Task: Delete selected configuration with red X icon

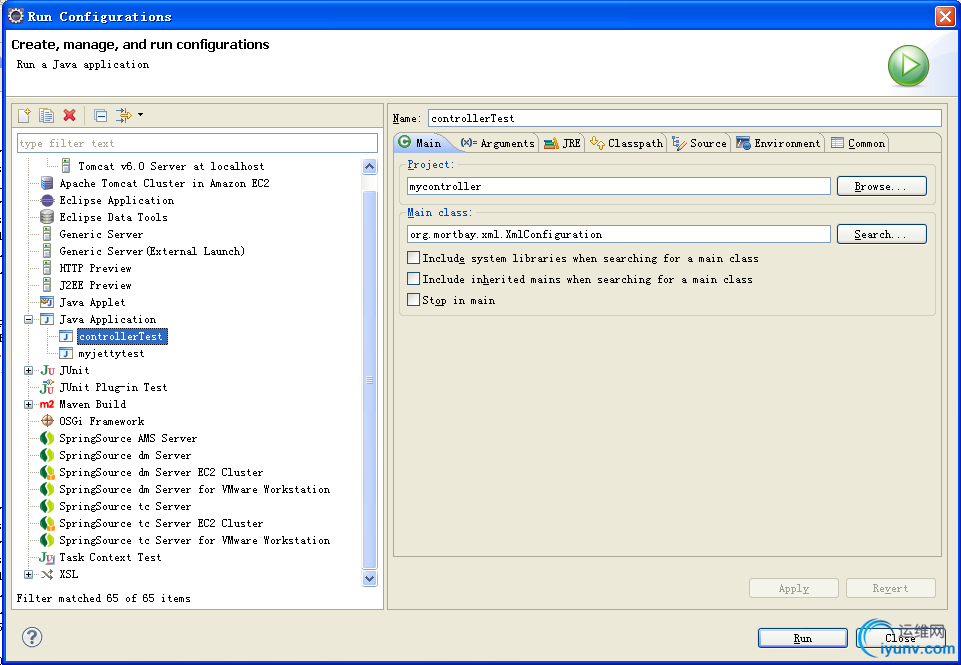Action: (70, 115)
